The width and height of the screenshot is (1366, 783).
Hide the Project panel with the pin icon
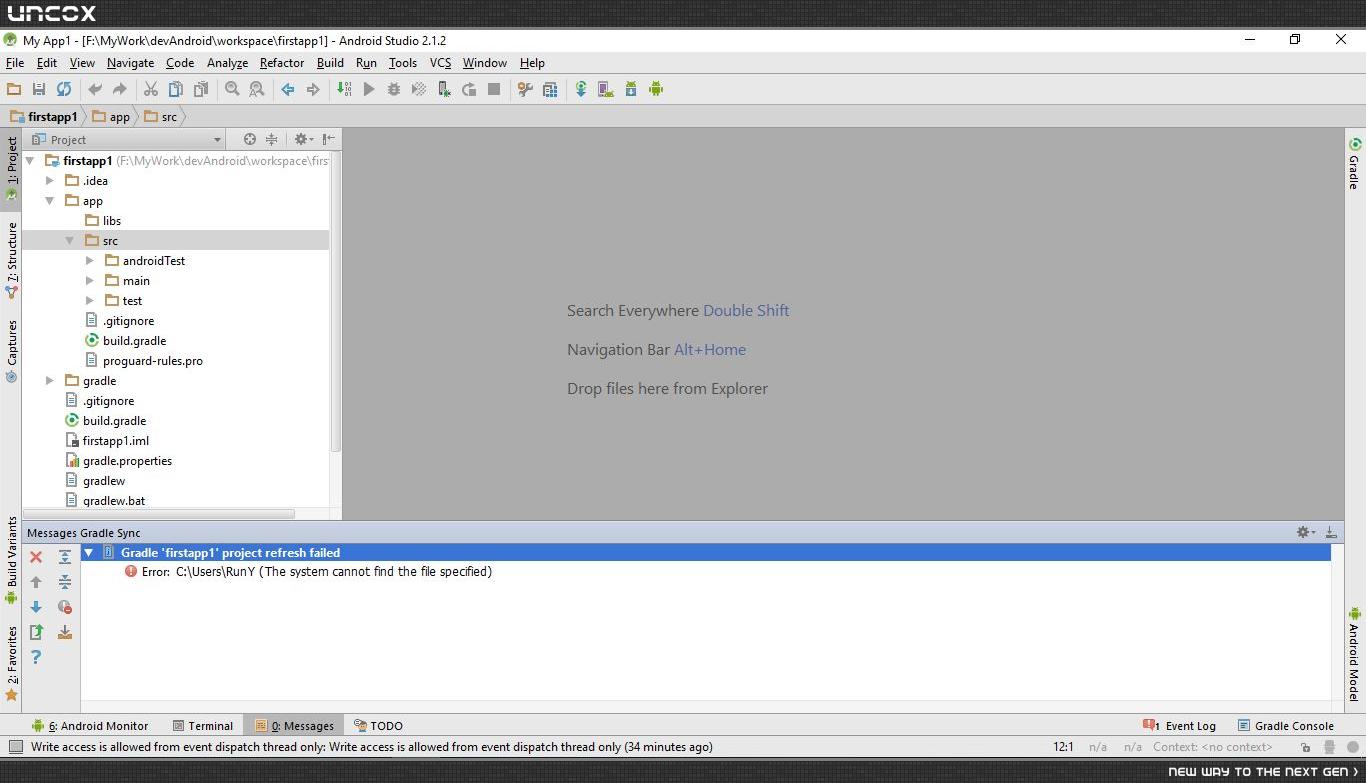(329, 139)
